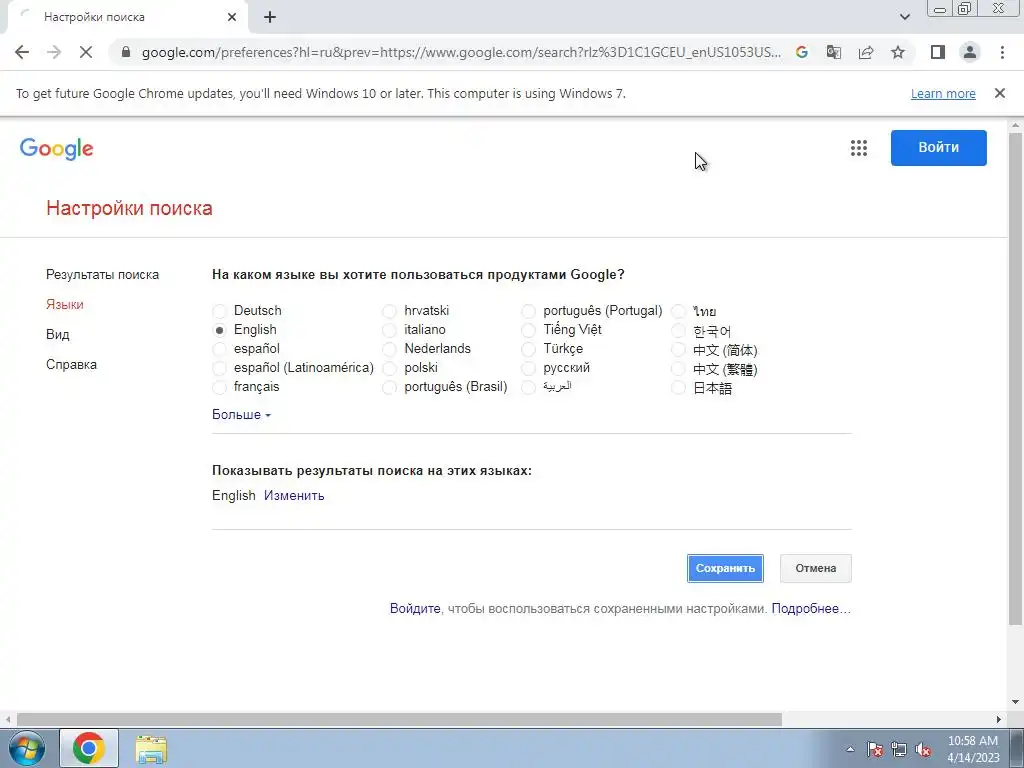Click the horizontal scrollbar thumb
The height and width of the screenshot is (768, 1024).
(x=398, y=719)
